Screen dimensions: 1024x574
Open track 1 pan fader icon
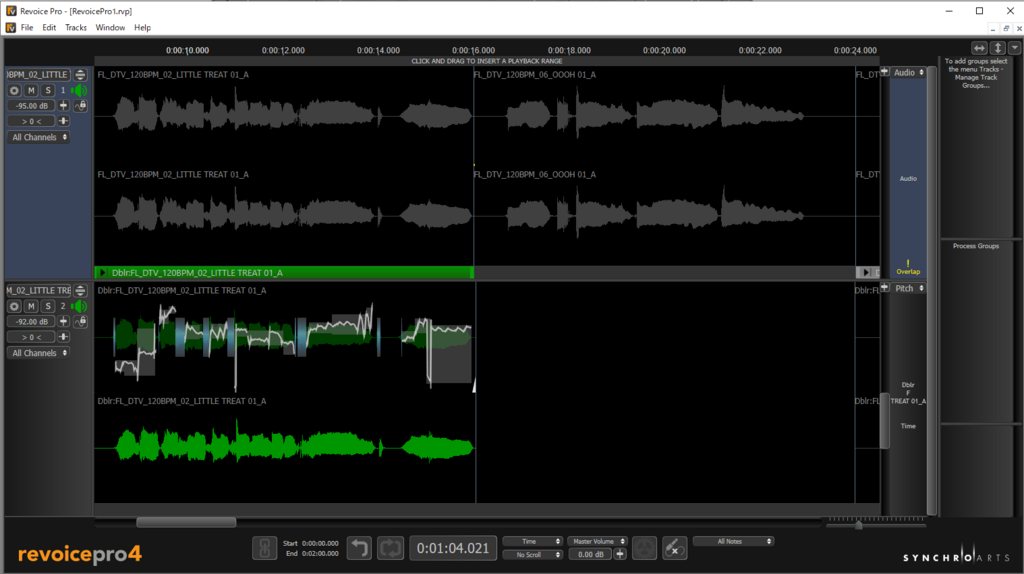(x=63, y=121)
